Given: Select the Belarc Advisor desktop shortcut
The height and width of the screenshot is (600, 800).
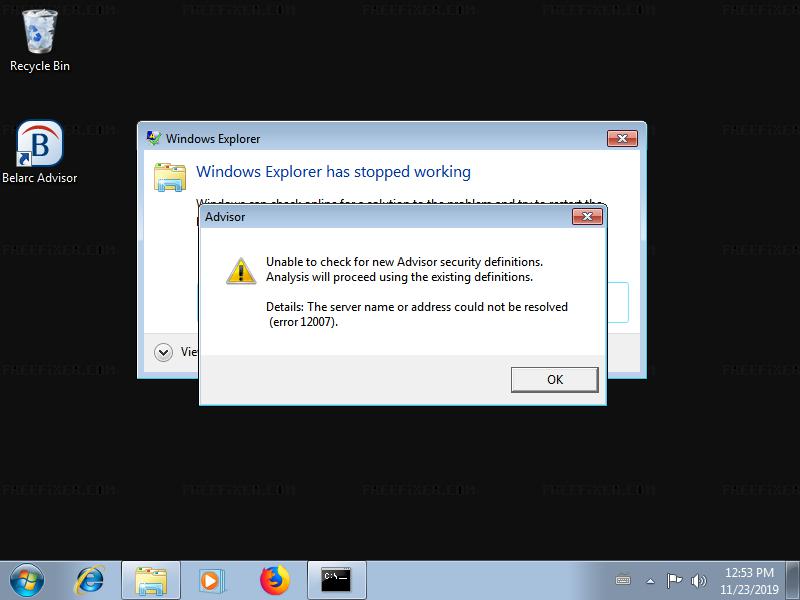Looking at the screenshot, I should point(40,152).
